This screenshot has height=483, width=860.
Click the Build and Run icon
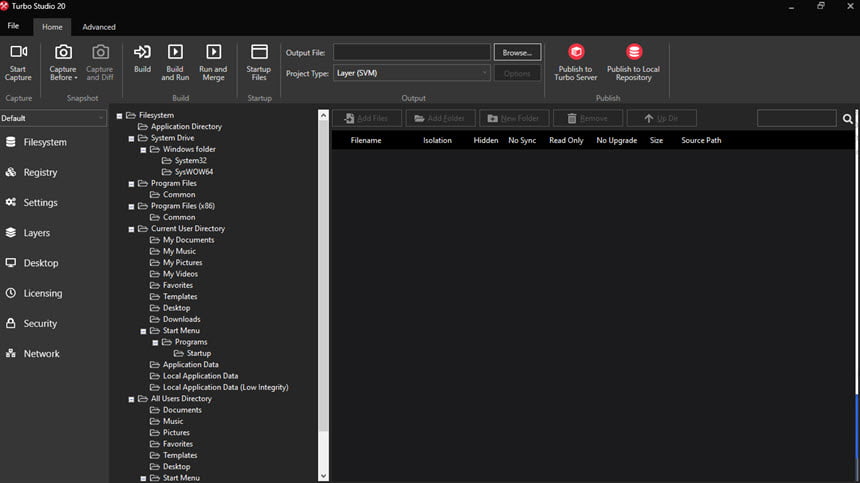[x=175, y=52]
